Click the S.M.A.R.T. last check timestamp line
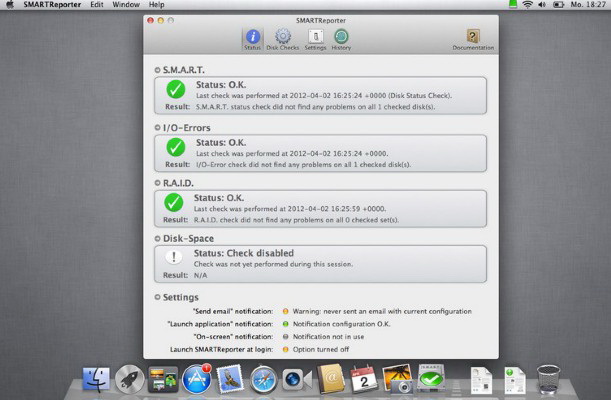611x400 pixels. pos(324,95)
